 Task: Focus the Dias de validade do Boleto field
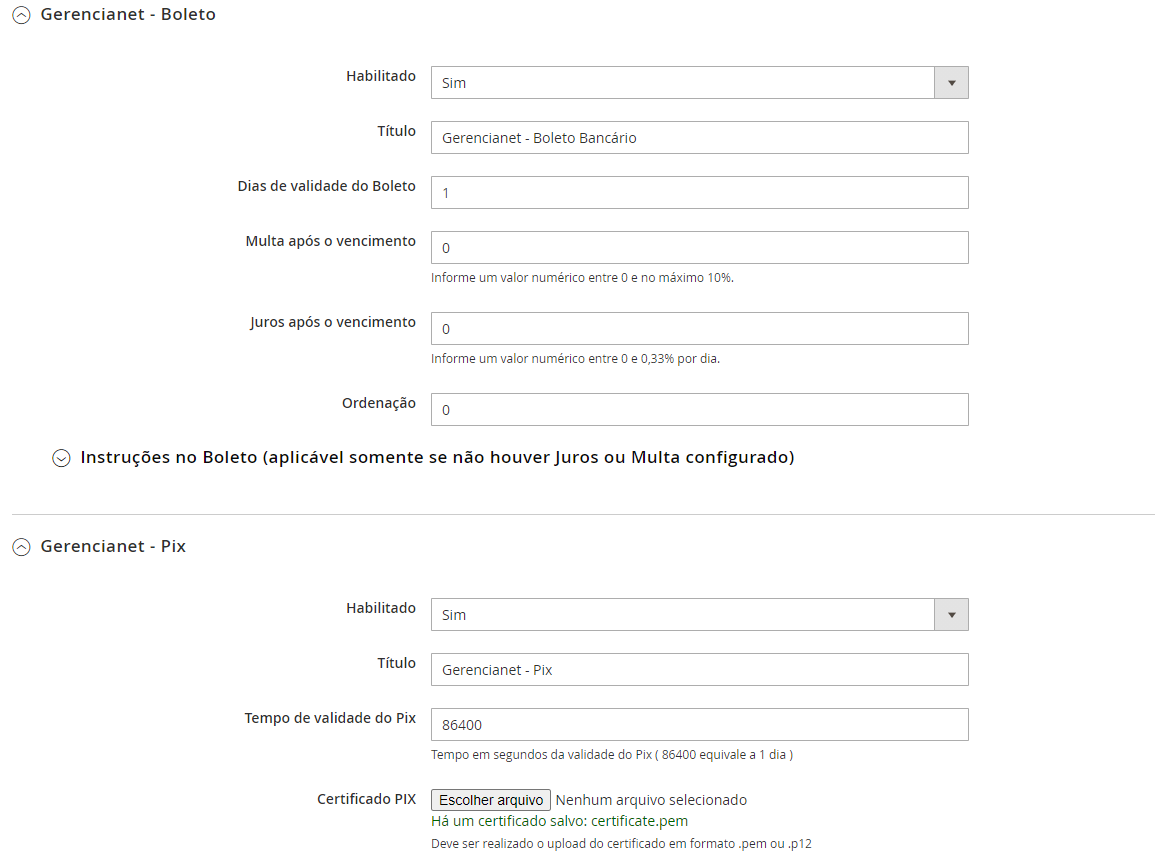pos(699,193)
